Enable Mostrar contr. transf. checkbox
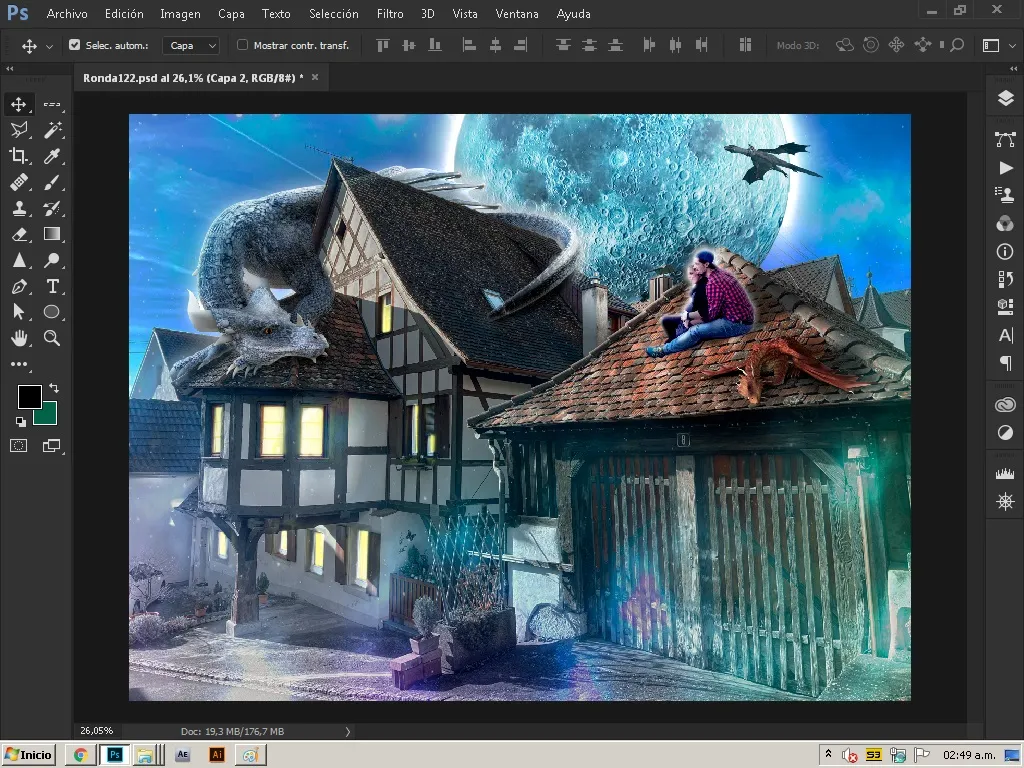Screen dimensions: 1024x768 pyautogui.click(x=242, y=45)
